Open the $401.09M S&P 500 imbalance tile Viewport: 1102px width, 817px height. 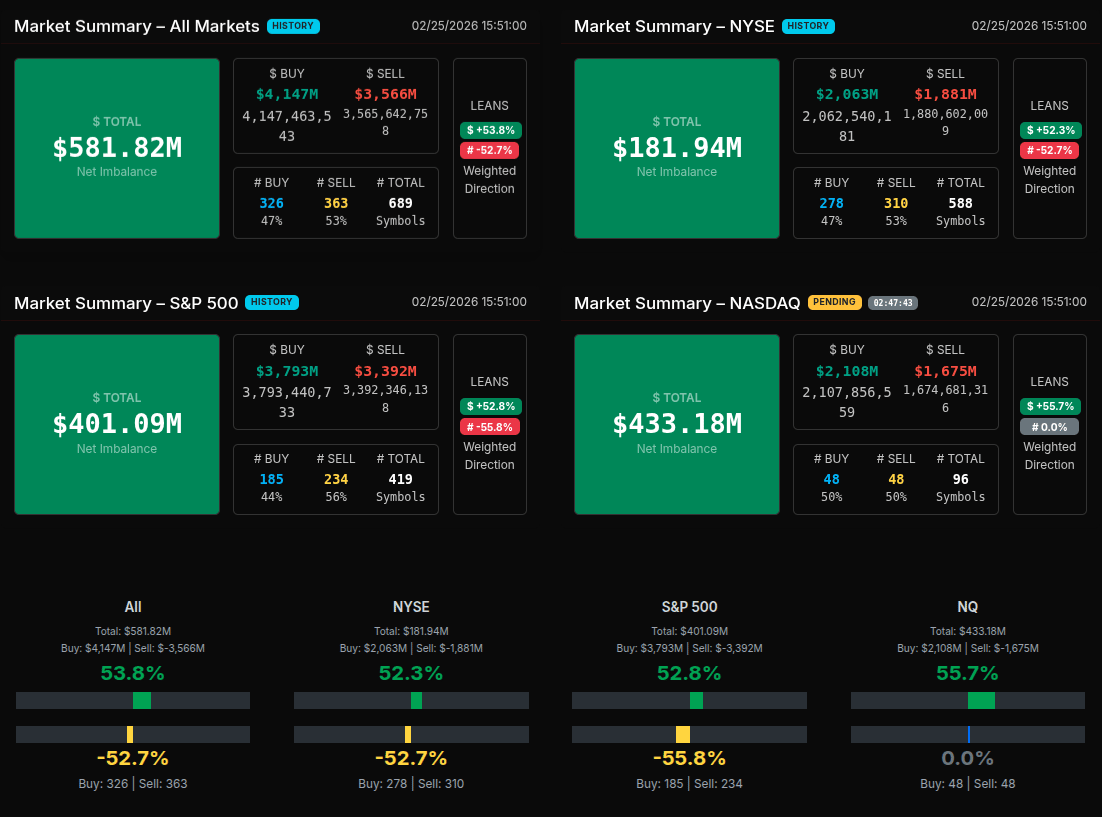point(117,424)
